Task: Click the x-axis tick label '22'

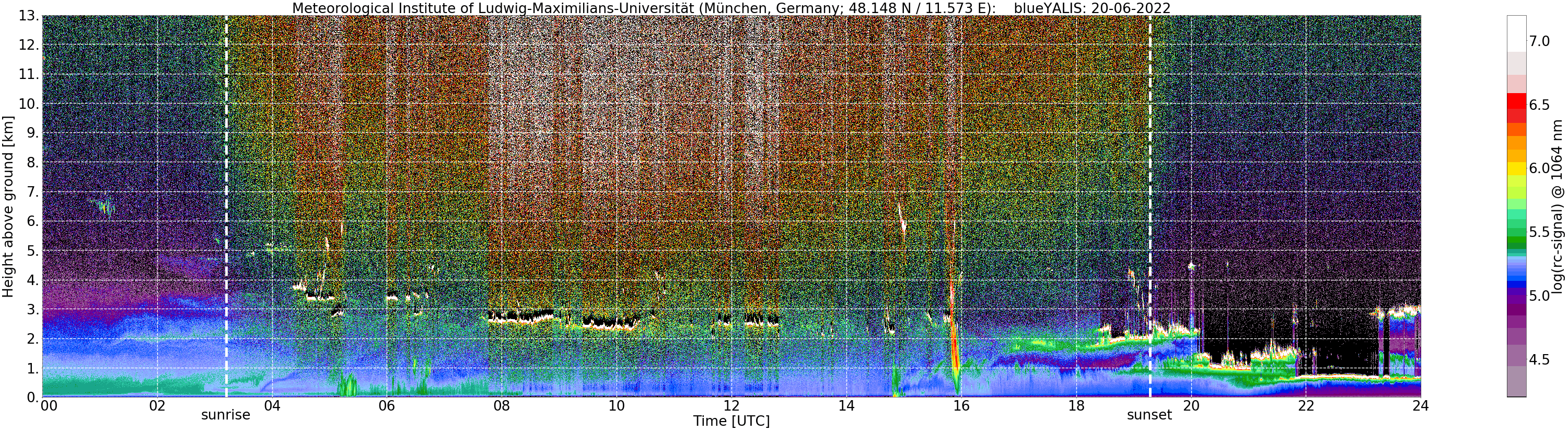Action: click(x=1306, y=405)
